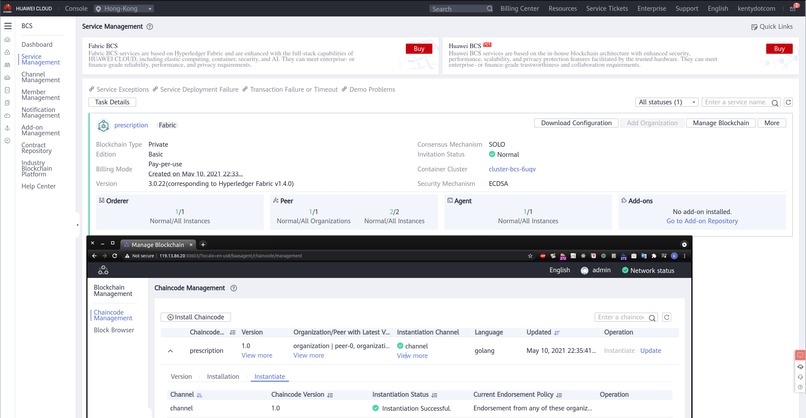806x418 pixels.
Task: Open Service Management help question-mark icon
Action: tap(150, 27)
